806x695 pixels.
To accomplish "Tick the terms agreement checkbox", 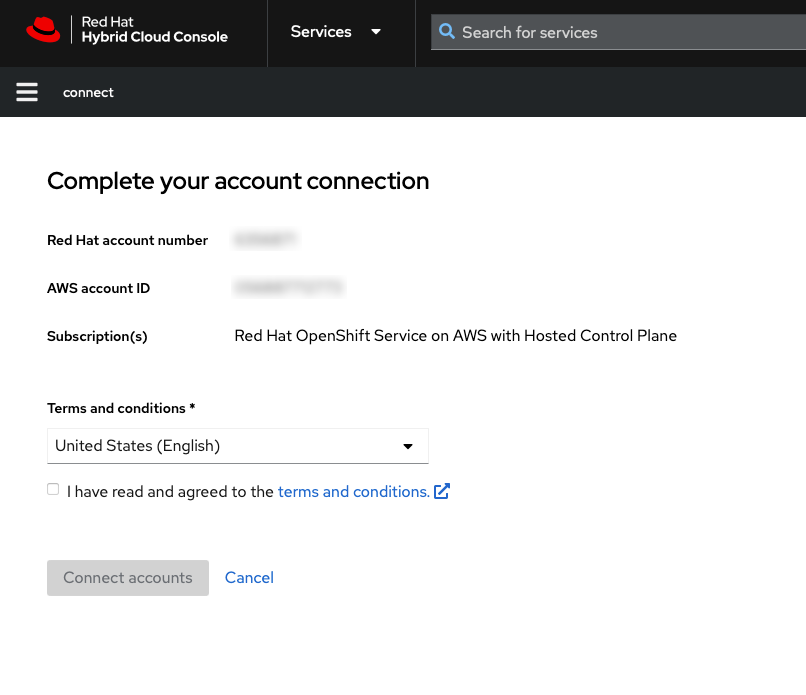I will [x=53, y=489].
